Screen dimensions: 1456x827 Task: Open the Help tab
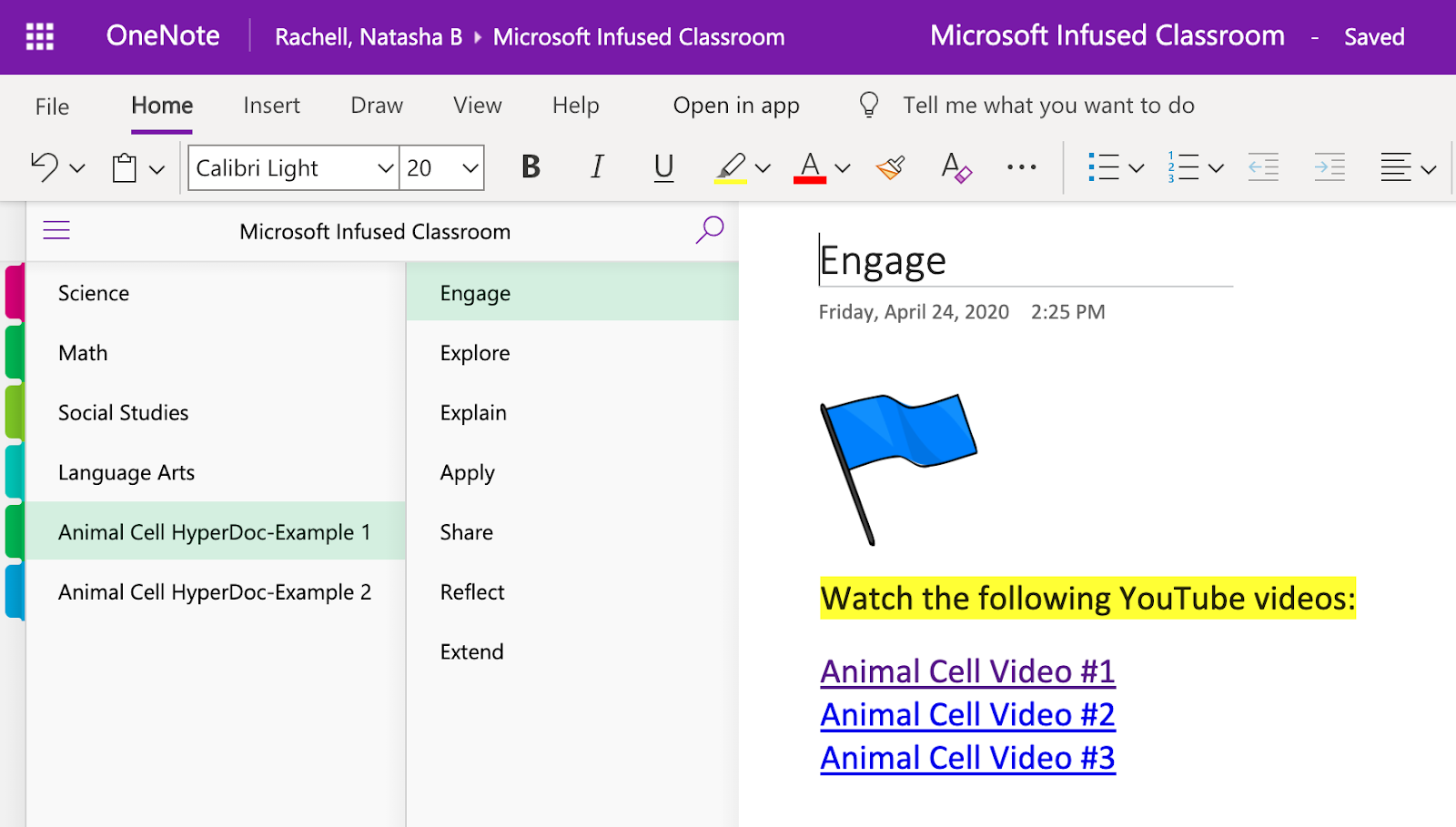tap(576, 106)
